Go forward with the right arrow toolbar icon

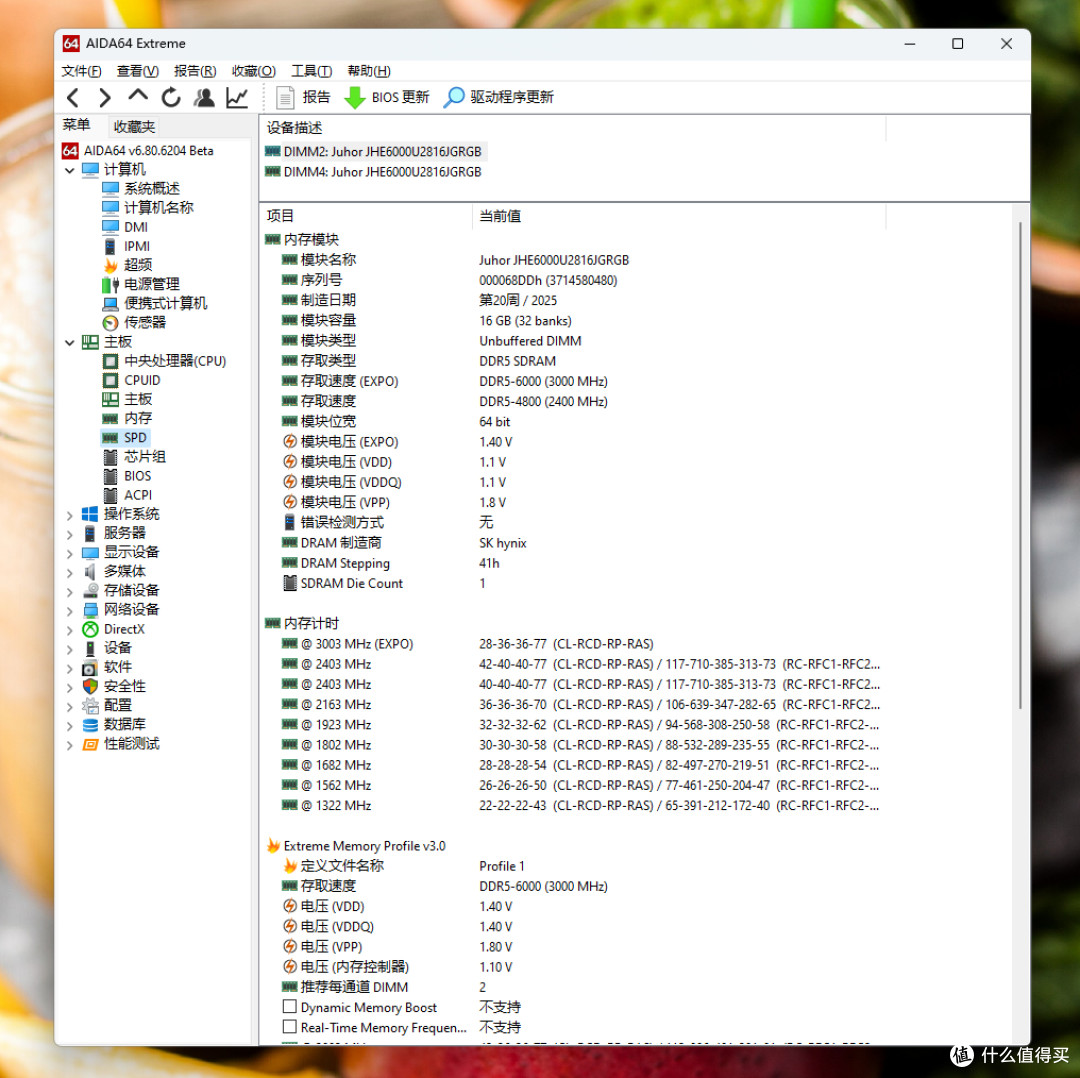(x=104, y=98)
